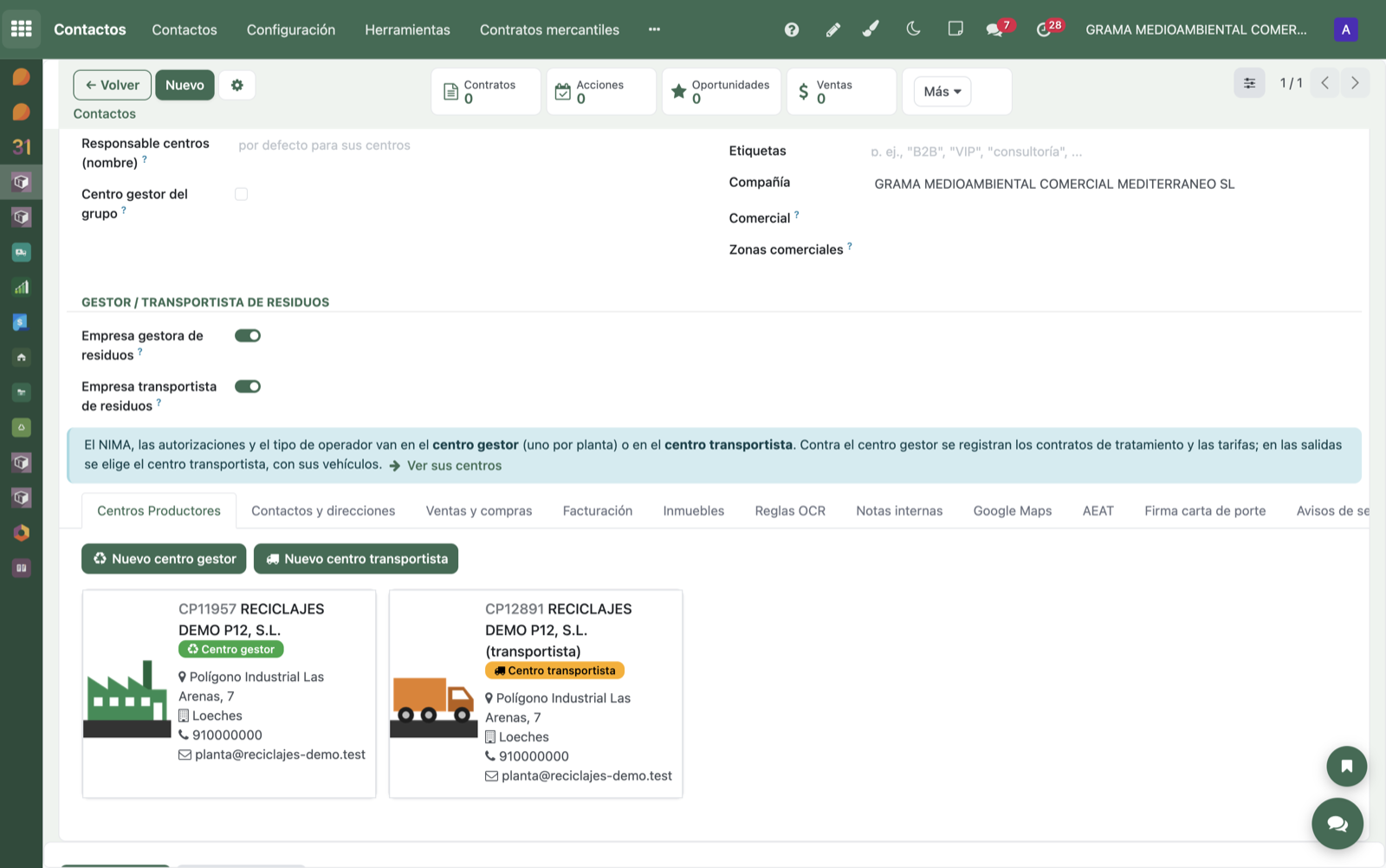Open the apps grid launcher
Screen dimensions: 1386x868
point(22,29)
